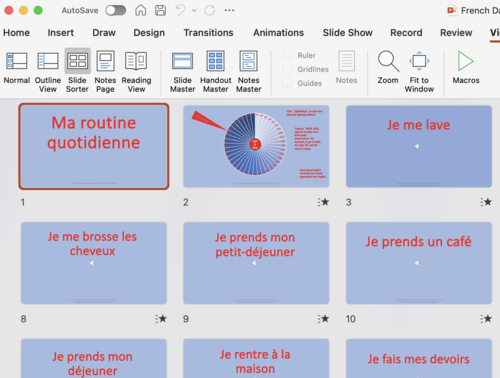
Task: Open the Home tab
Action: tap(16, 33)
